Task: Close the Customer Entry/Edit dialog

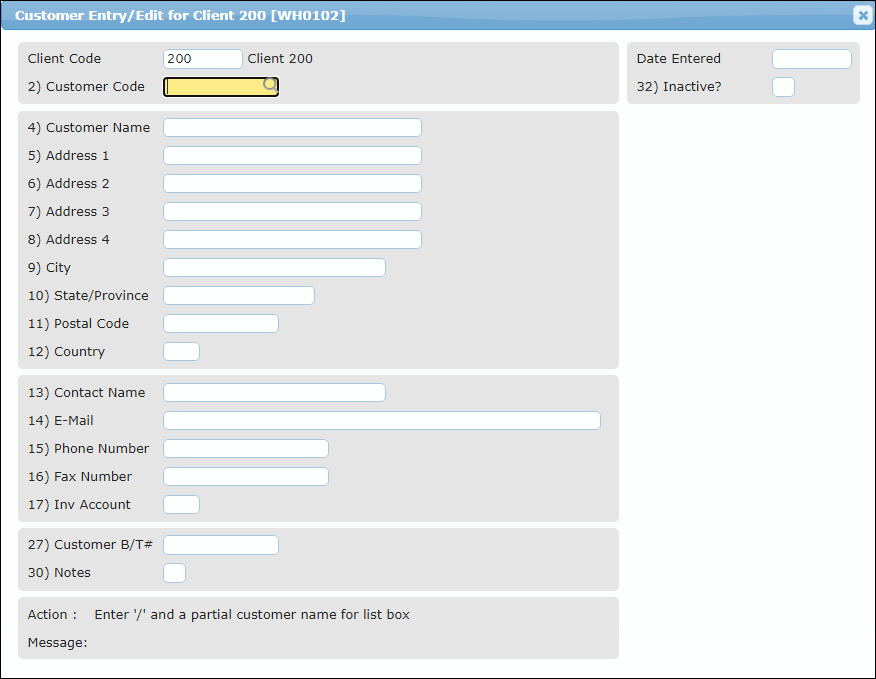Action: pos(862,15)
